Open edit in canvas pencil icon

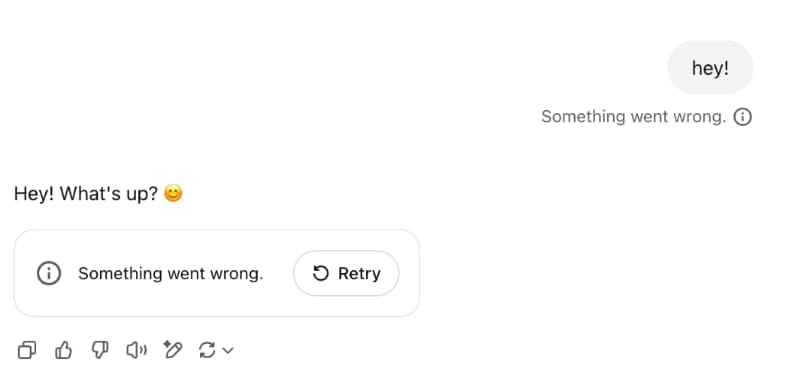point(172,350)
